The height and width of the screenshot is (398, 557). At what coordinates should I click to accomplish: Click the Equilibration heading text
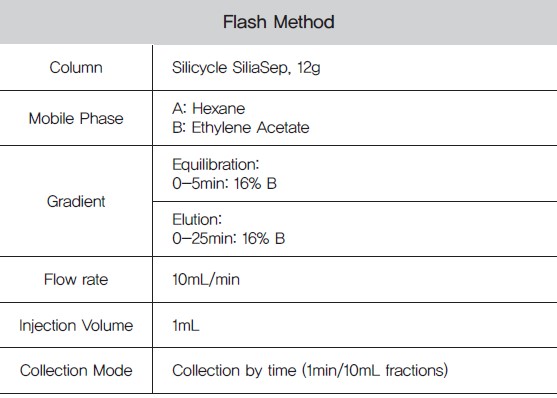coord(216,165)
